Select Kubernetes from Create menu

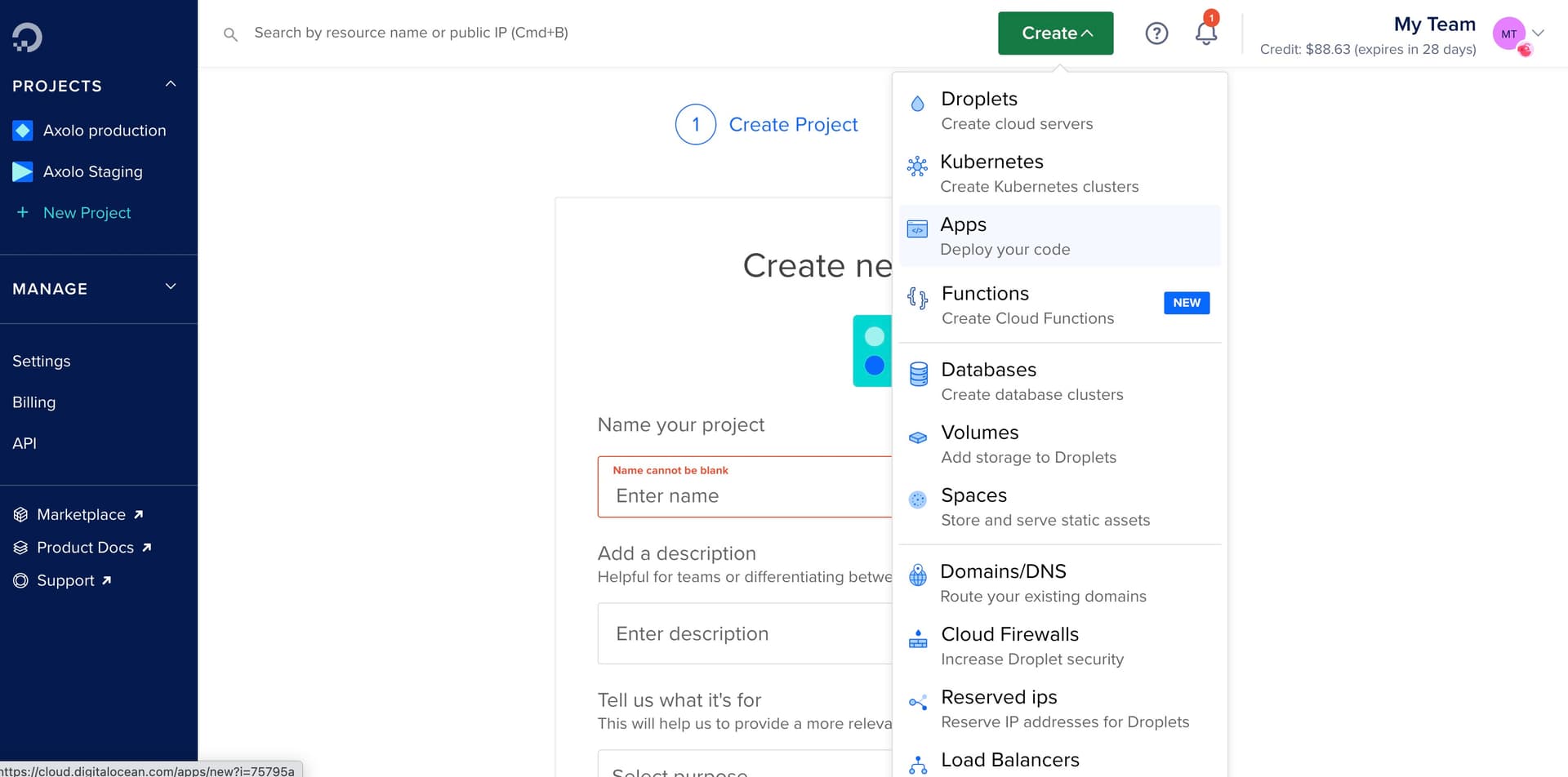(1059, 173)
